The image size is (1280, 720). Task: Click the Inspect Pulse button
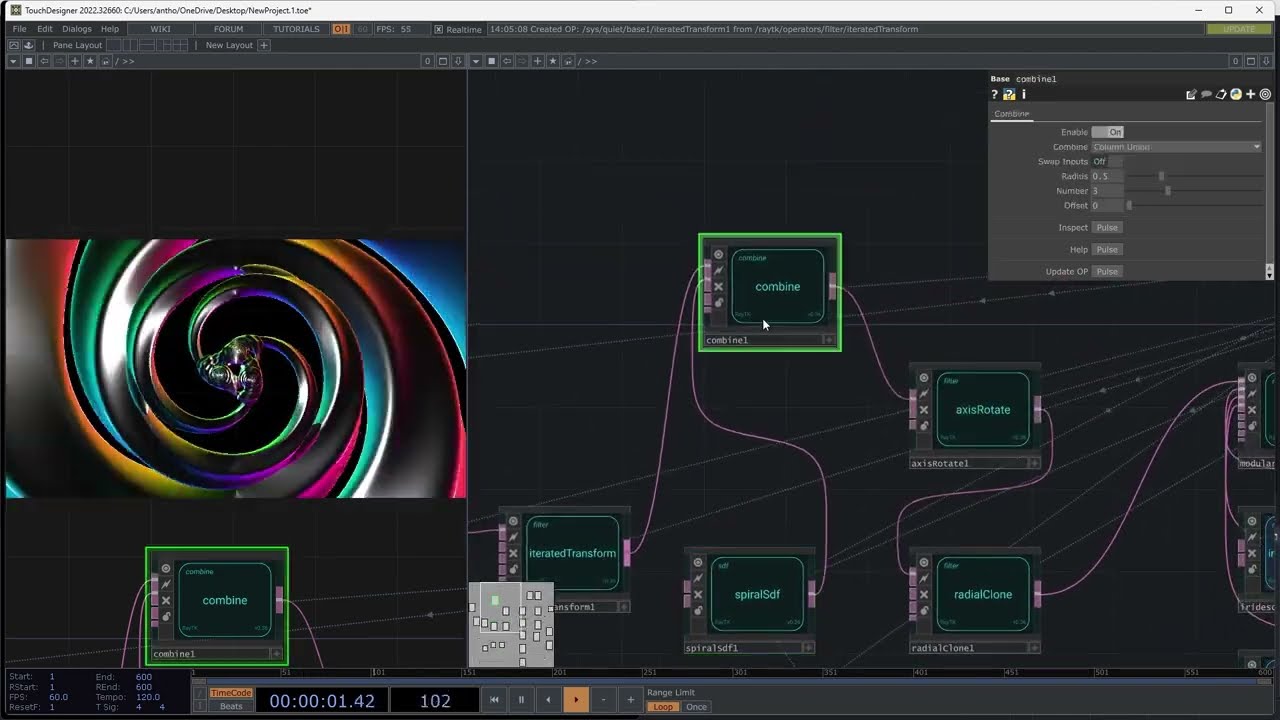pos(1107,227)
